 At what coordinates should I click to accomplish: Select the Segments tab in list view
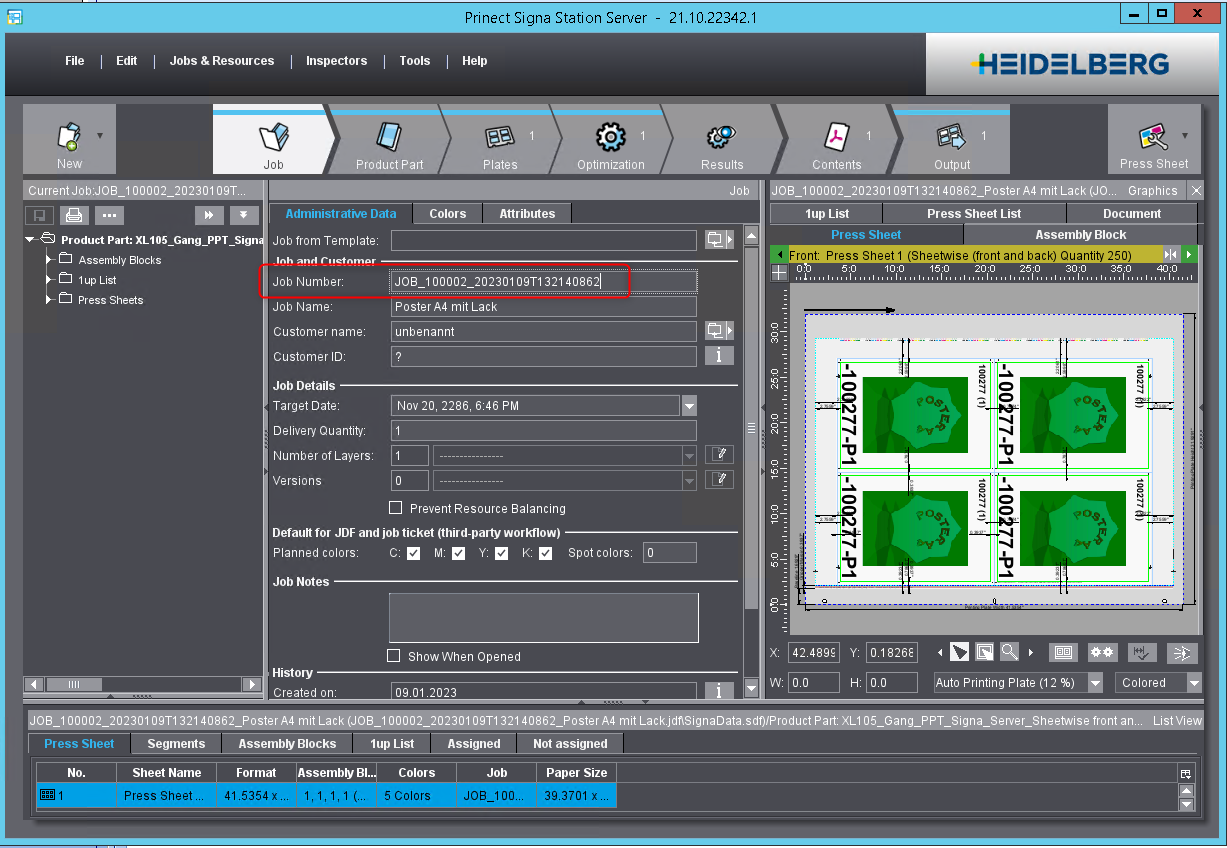(176, 743)
